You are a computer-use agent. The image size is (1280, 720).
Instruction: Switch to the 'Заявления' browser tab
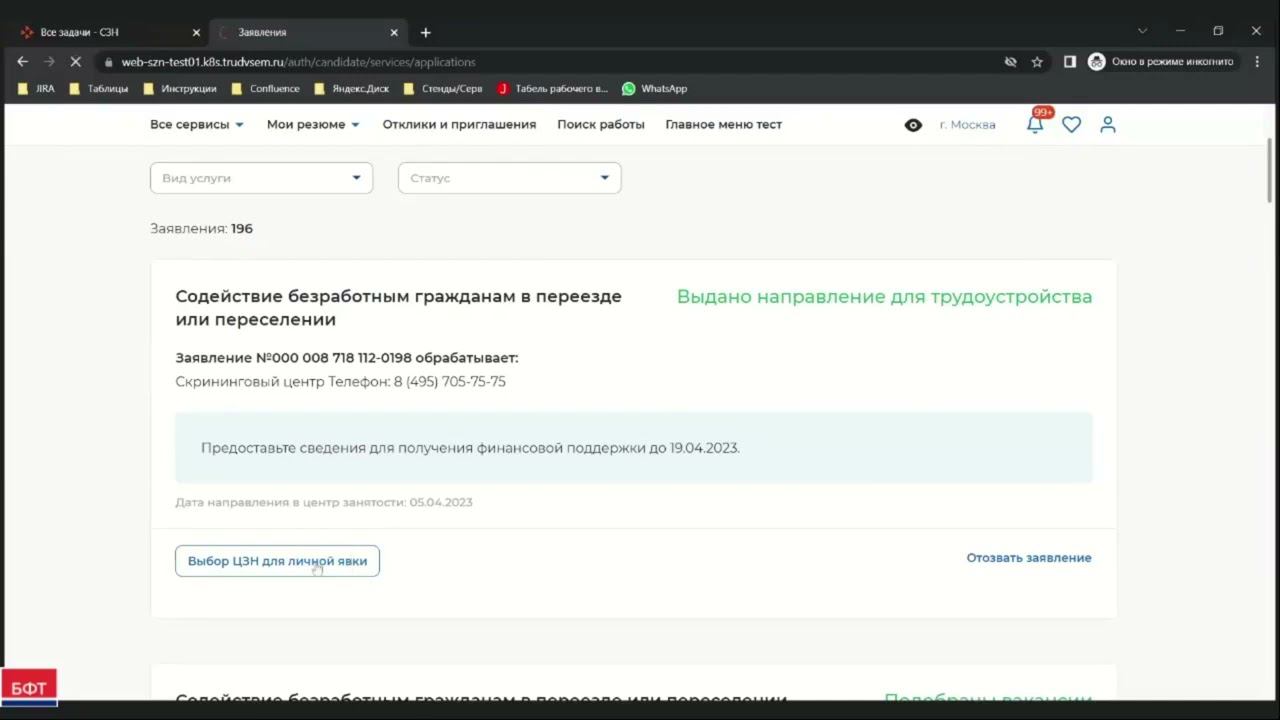tap(307, 32)
